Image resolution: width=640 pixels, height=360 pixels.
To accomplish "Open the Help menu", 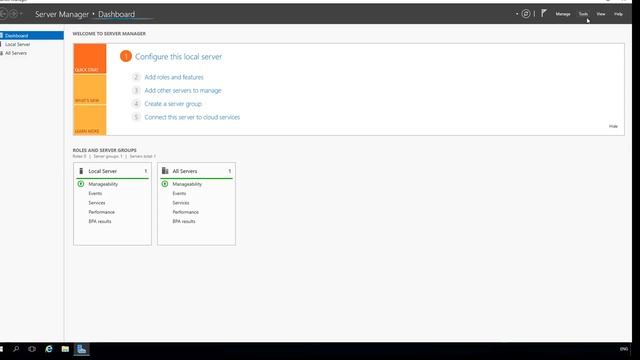I will pyautogui.click(x=618, y=14).
